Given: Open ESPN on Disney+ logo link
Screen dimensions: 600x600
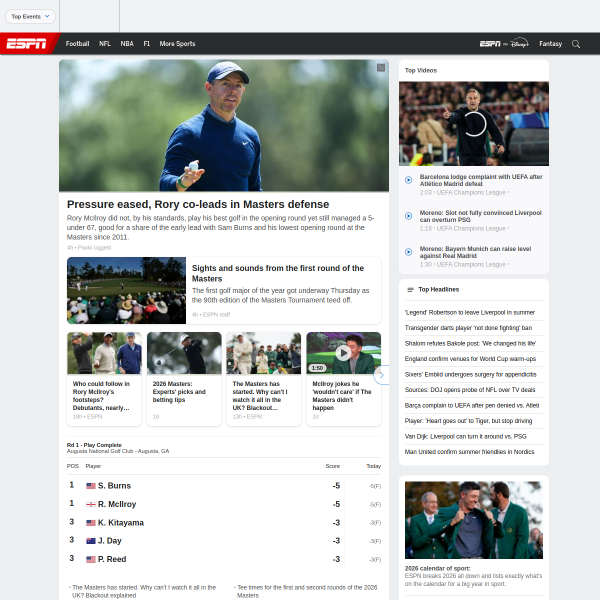Looking at the screenshot, I should pos(504,44).
